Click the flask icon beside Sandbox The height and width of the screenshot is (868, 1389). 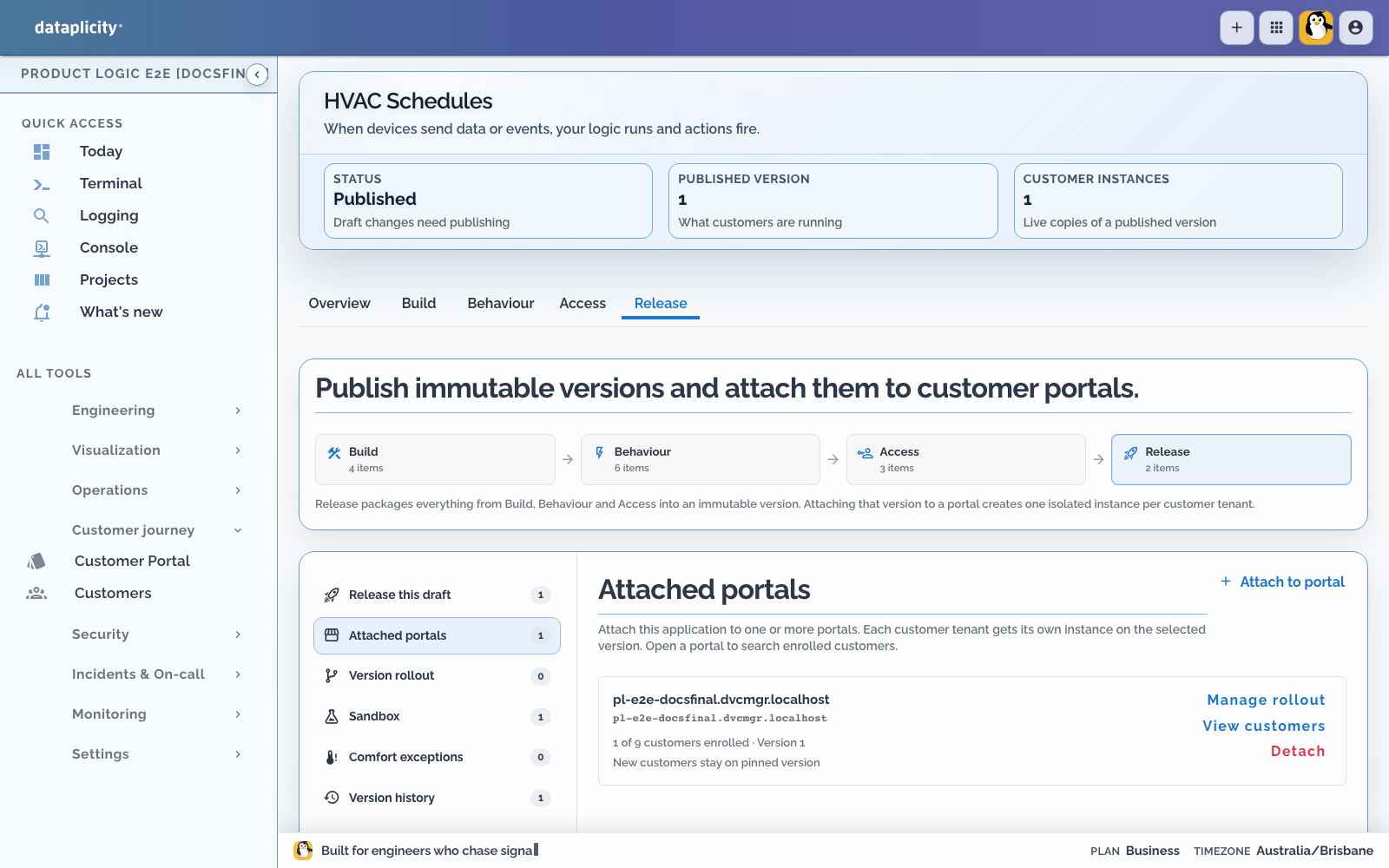click(x=332, y=717)
